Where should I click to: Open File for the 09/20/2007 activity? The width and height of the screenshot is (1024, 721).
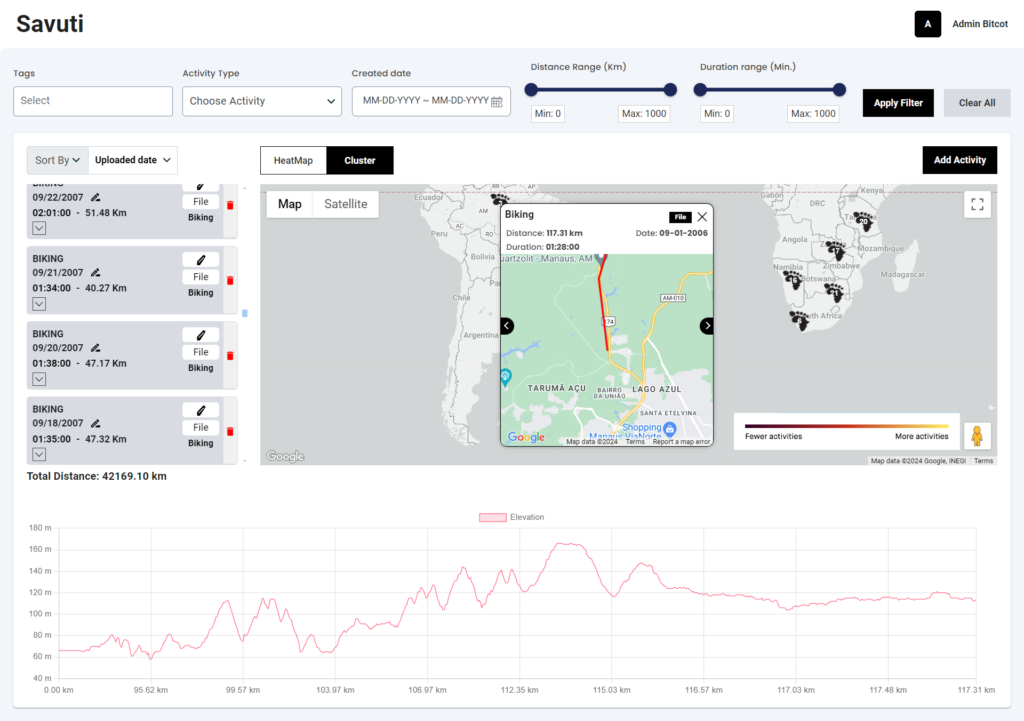pyautogui.click(x=200, y=352)
